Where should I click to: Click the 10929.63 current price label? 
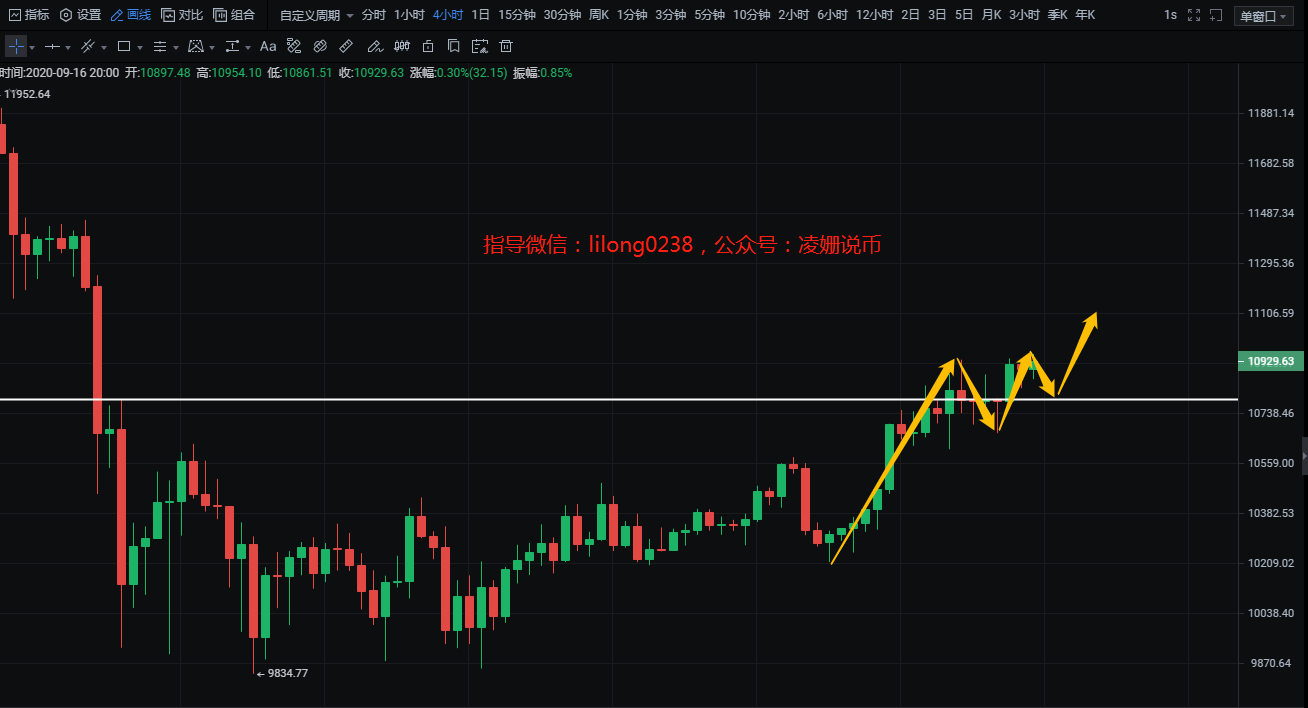tap(1269, 362)
